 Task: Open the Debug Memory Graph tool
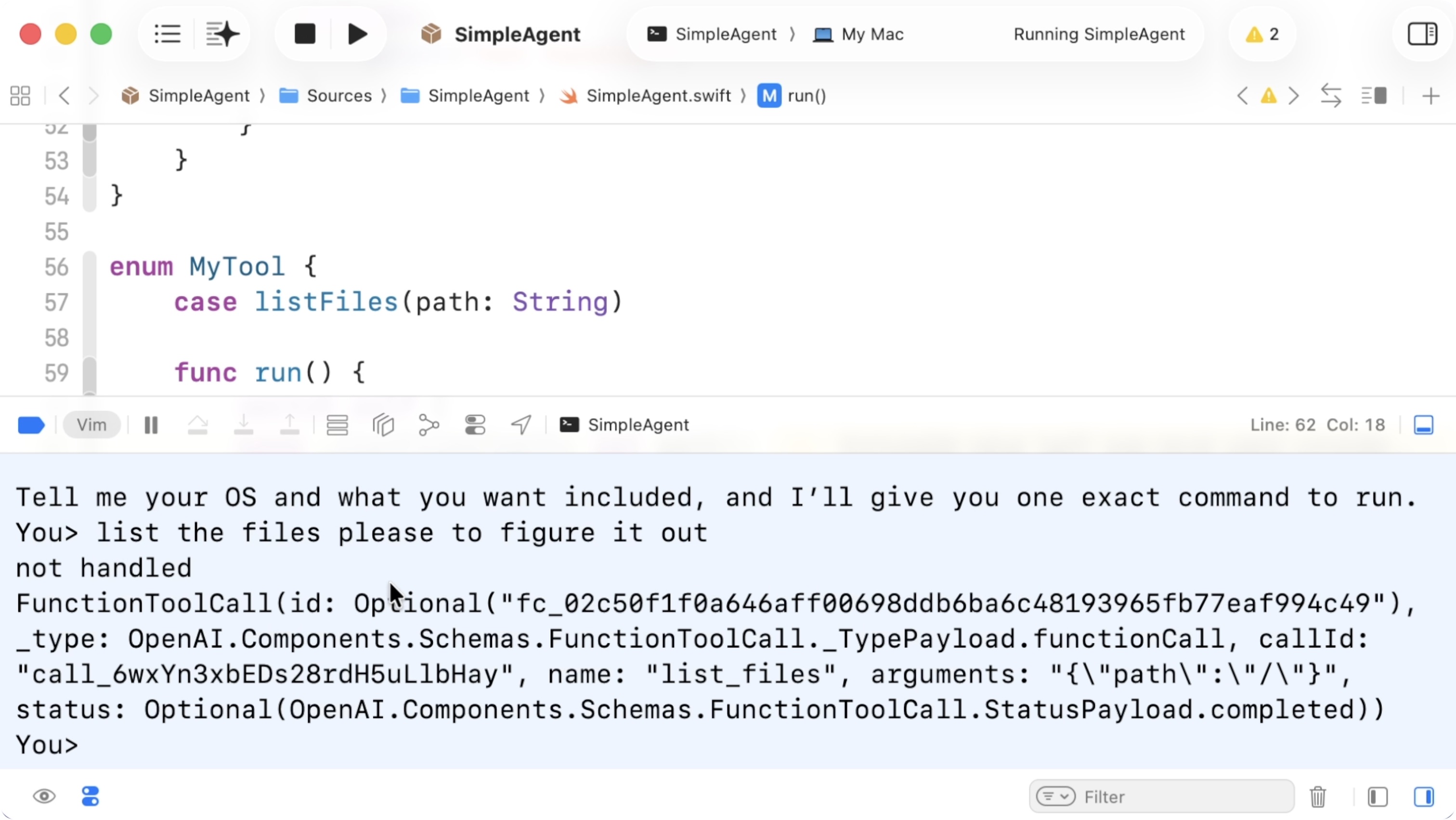429,425
